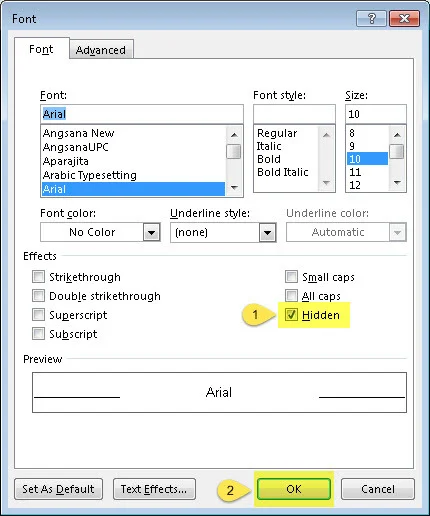The width and height of the screenshot is (430, 516).
Task: Select Bold Italic in font style list
Action: tap(283, 172)
